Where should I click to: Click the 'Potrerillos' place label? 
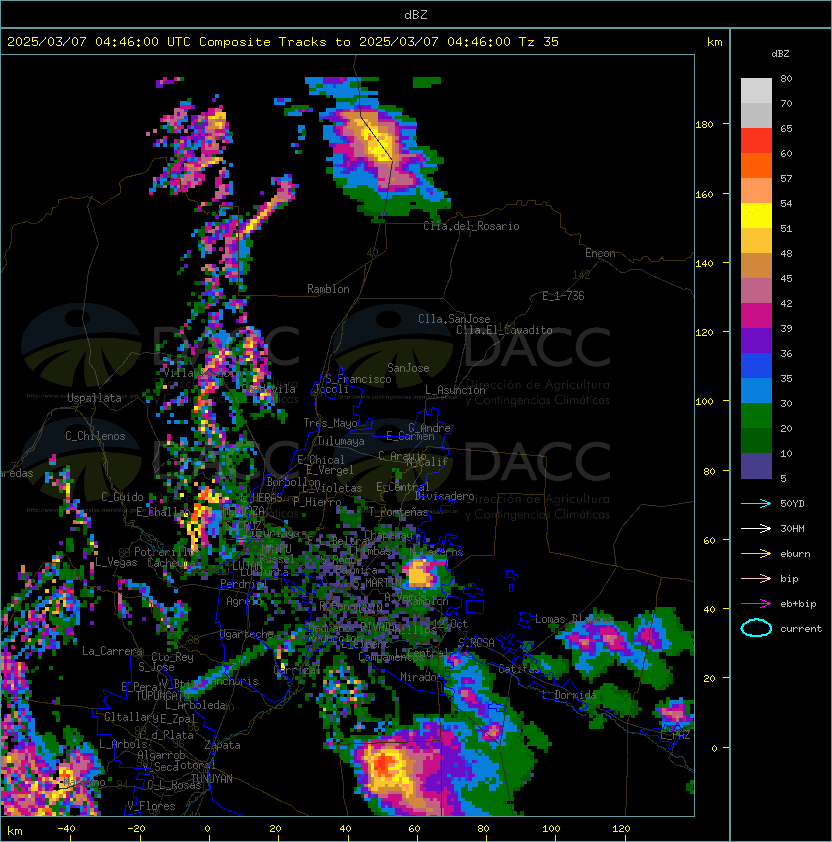click(166, 552)
